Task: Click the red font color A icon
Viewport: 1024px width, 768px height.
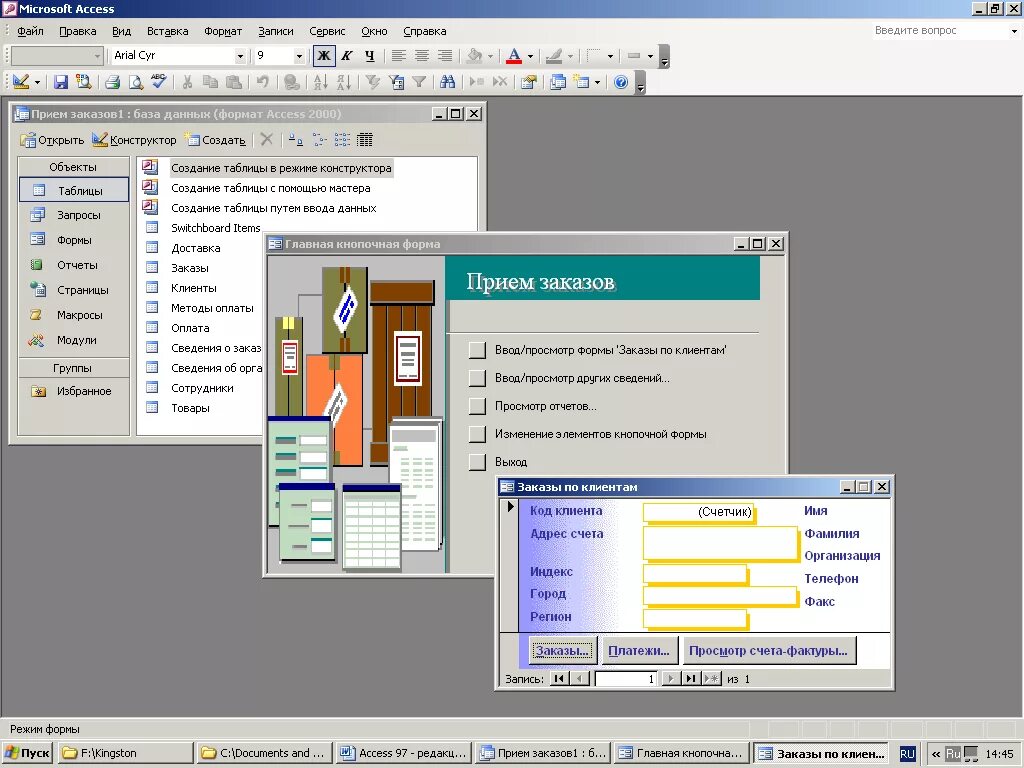Action: [515, 56]
